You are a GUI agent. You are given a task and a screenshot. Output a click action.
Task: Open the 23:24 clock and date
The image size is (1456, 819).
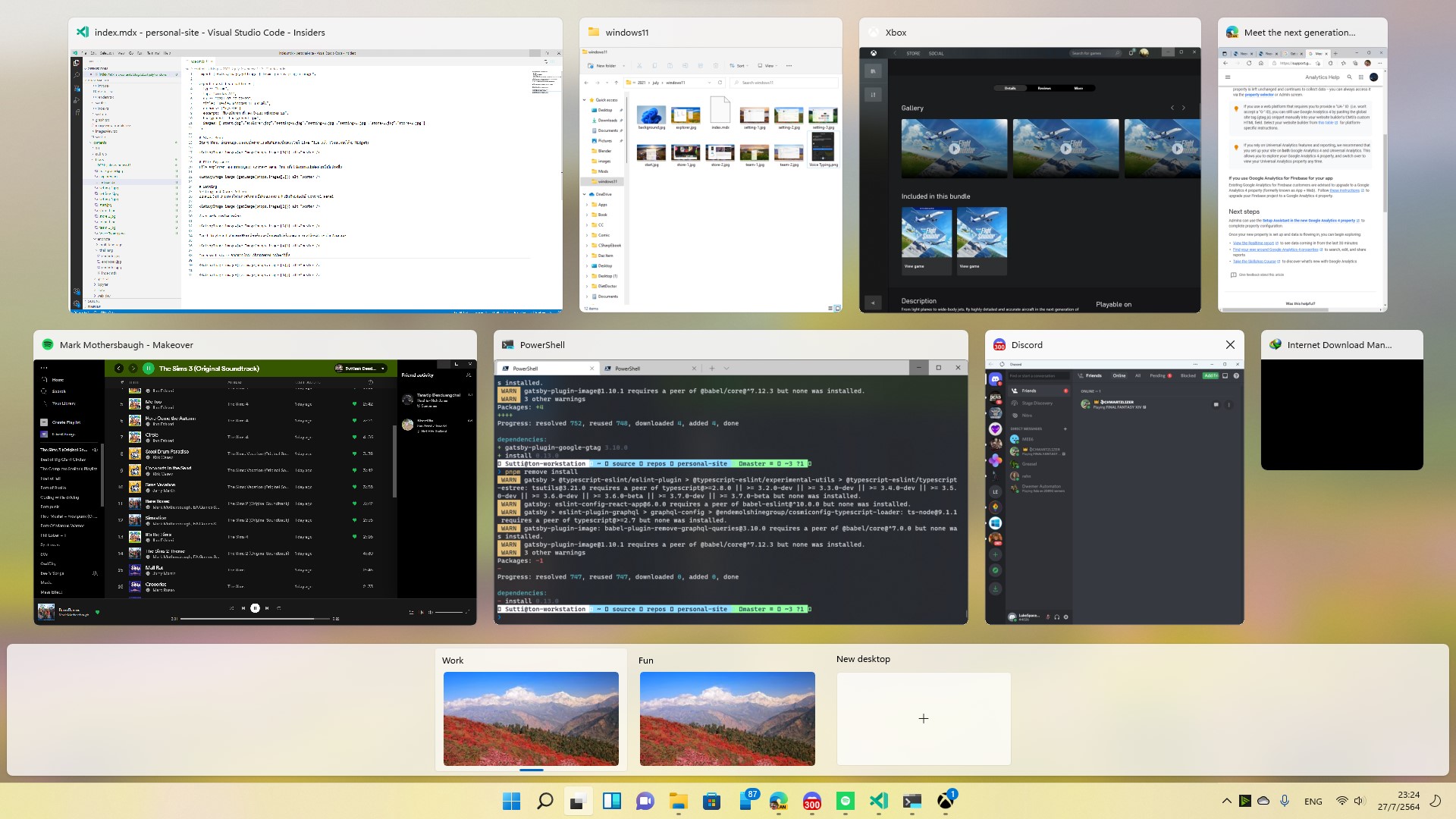pyautogui.click(x=1398, y=801)
